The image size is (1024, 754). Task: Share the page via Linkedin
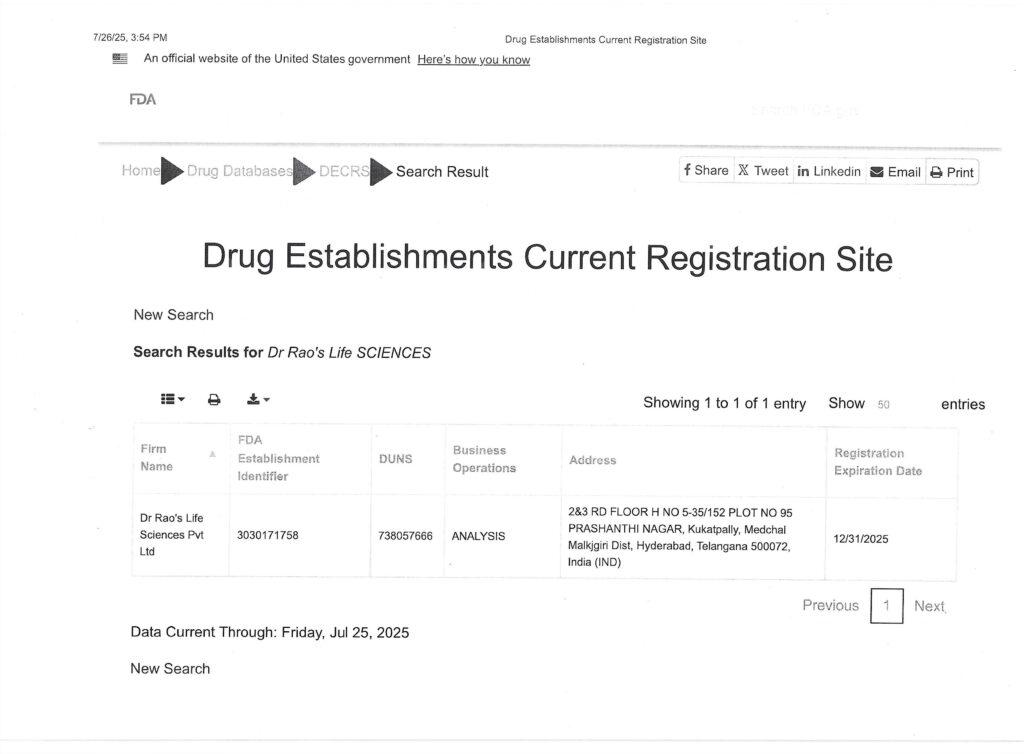(x=828, y=171)
